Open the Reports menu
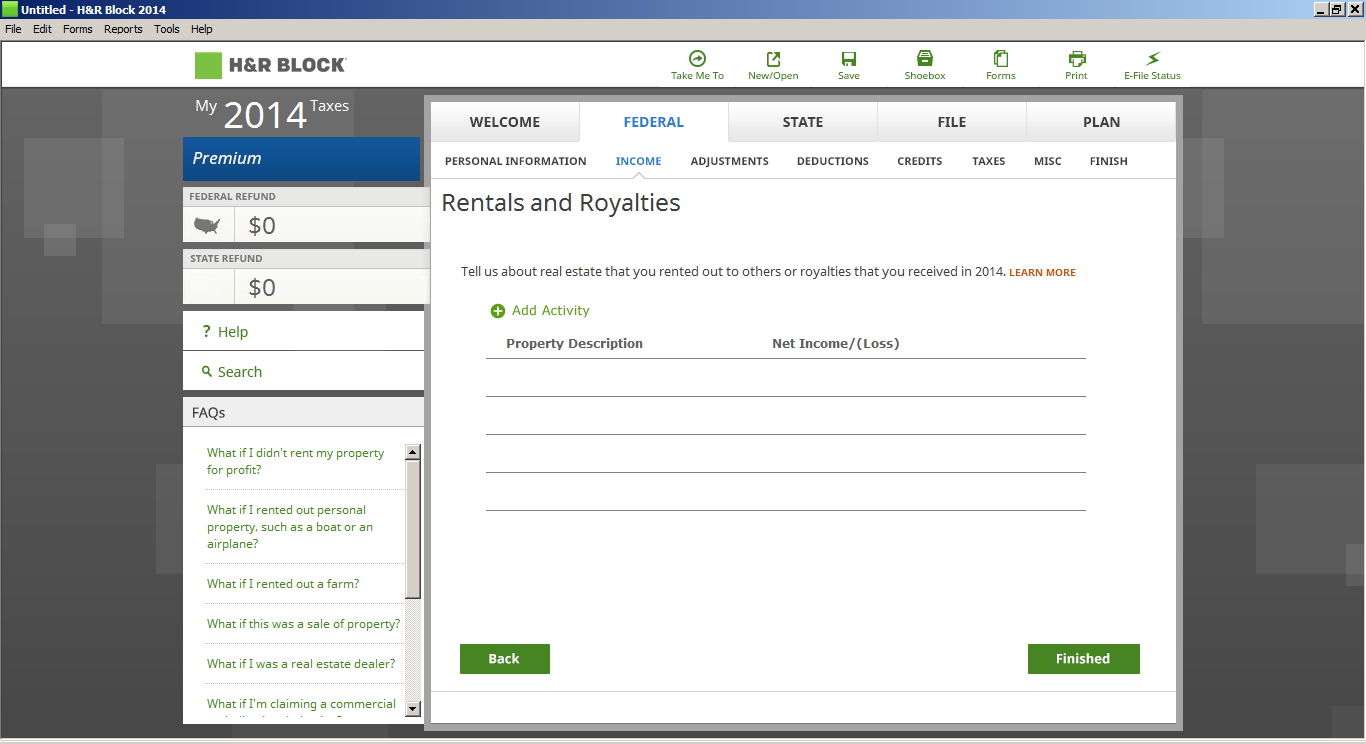 pyautogui.click(x=123, y=29)
